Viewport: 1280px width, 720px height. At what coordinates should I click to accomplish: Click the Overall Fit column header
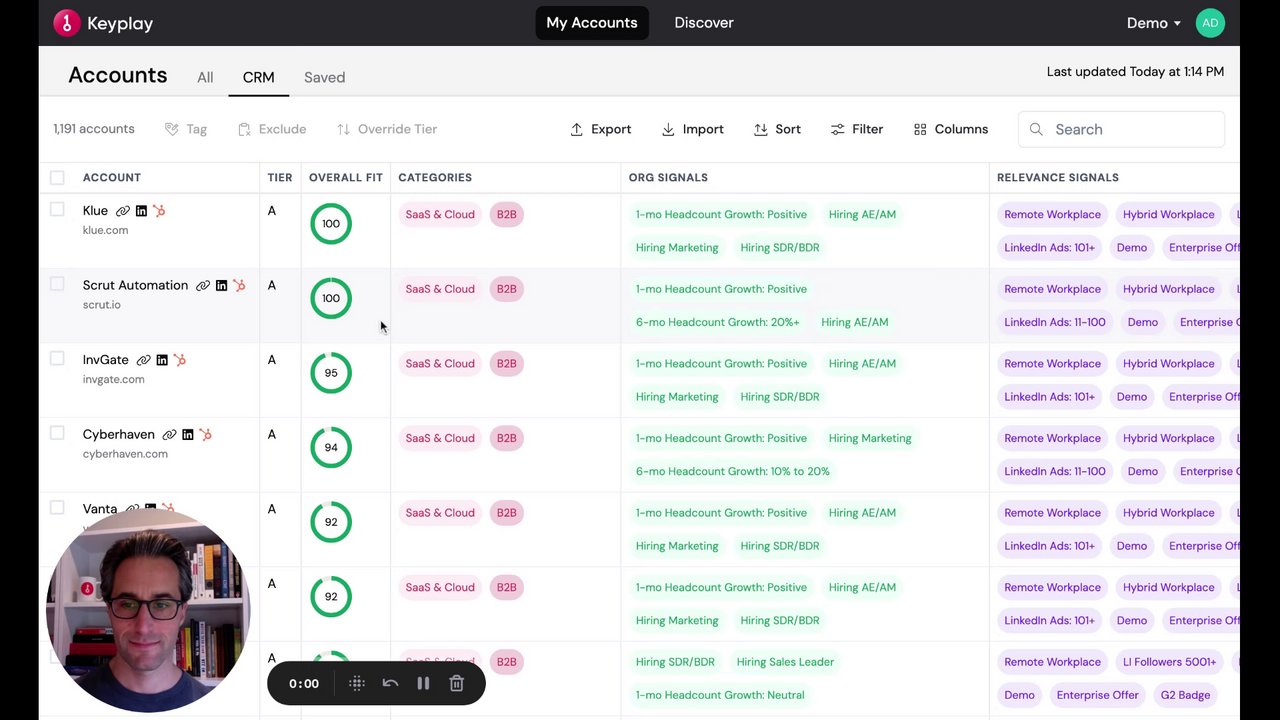[x=346, y=178]
